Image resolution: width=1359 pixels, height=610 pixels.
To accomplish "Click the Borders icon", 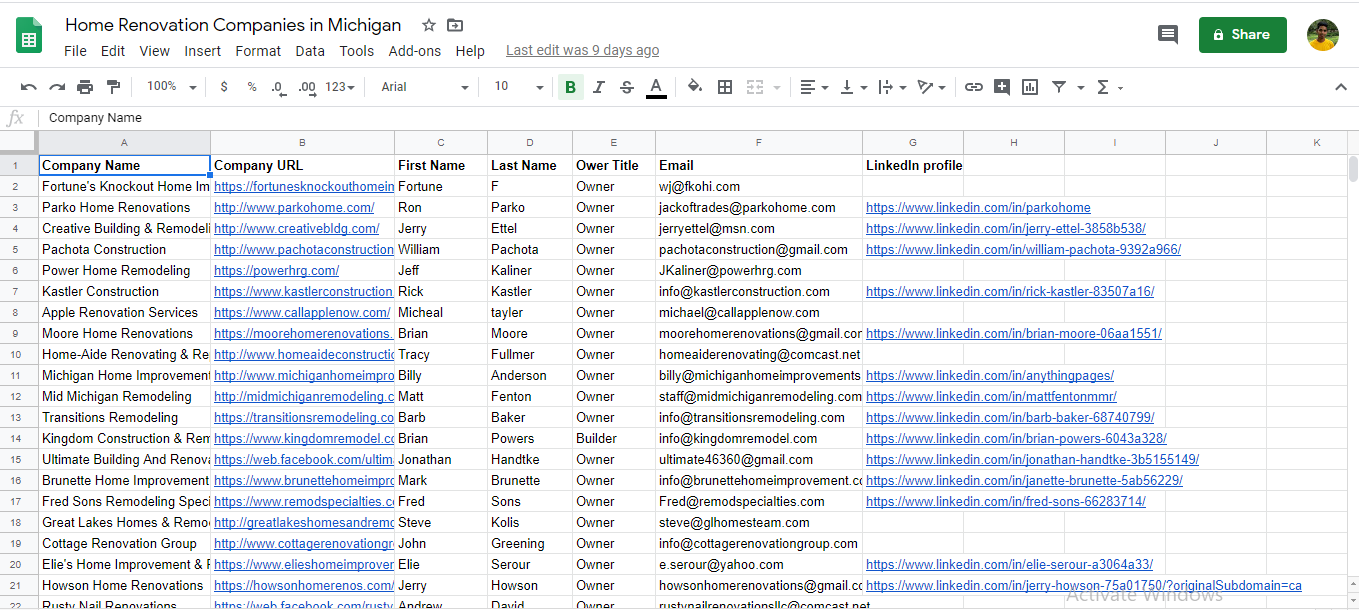I will tap(725, 87).
